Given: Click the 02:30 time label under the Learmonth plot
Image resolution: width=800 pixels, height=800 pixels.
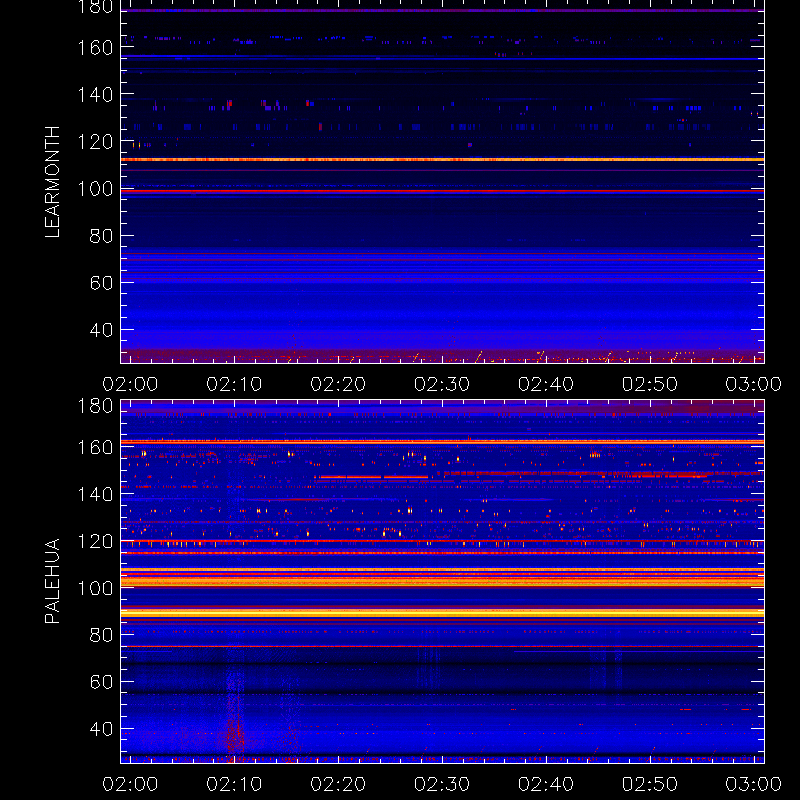Looking at the screenshot, I should tap(442, 384).
